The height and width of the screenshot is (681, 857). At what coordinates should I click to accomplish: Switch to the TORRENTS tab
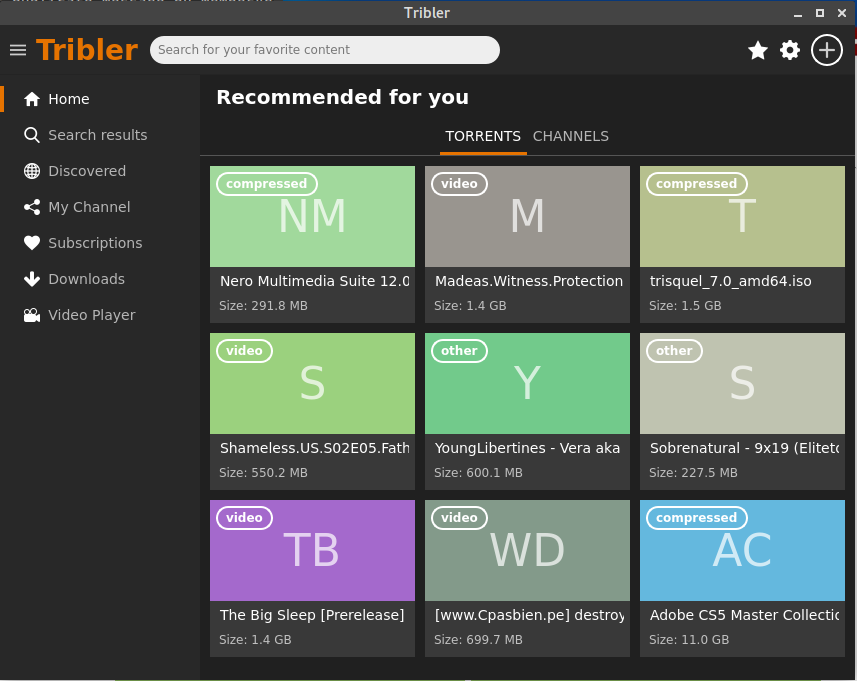point(483,136)
